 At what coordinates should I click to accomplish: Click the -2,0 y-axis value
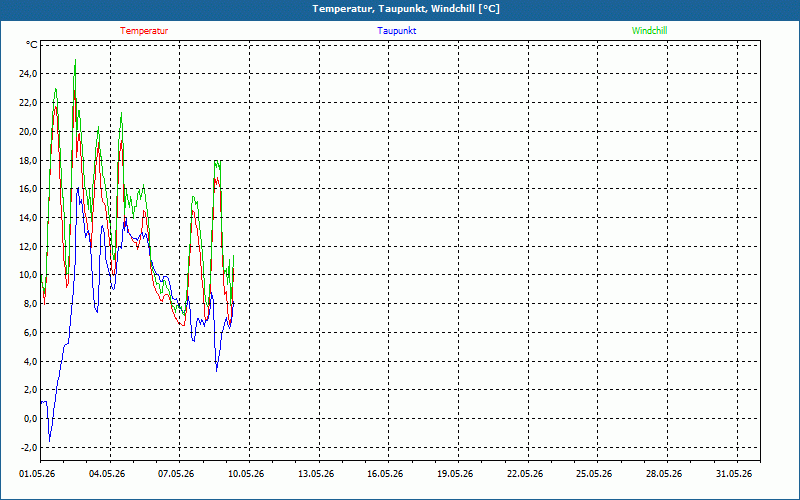(29, 447)
